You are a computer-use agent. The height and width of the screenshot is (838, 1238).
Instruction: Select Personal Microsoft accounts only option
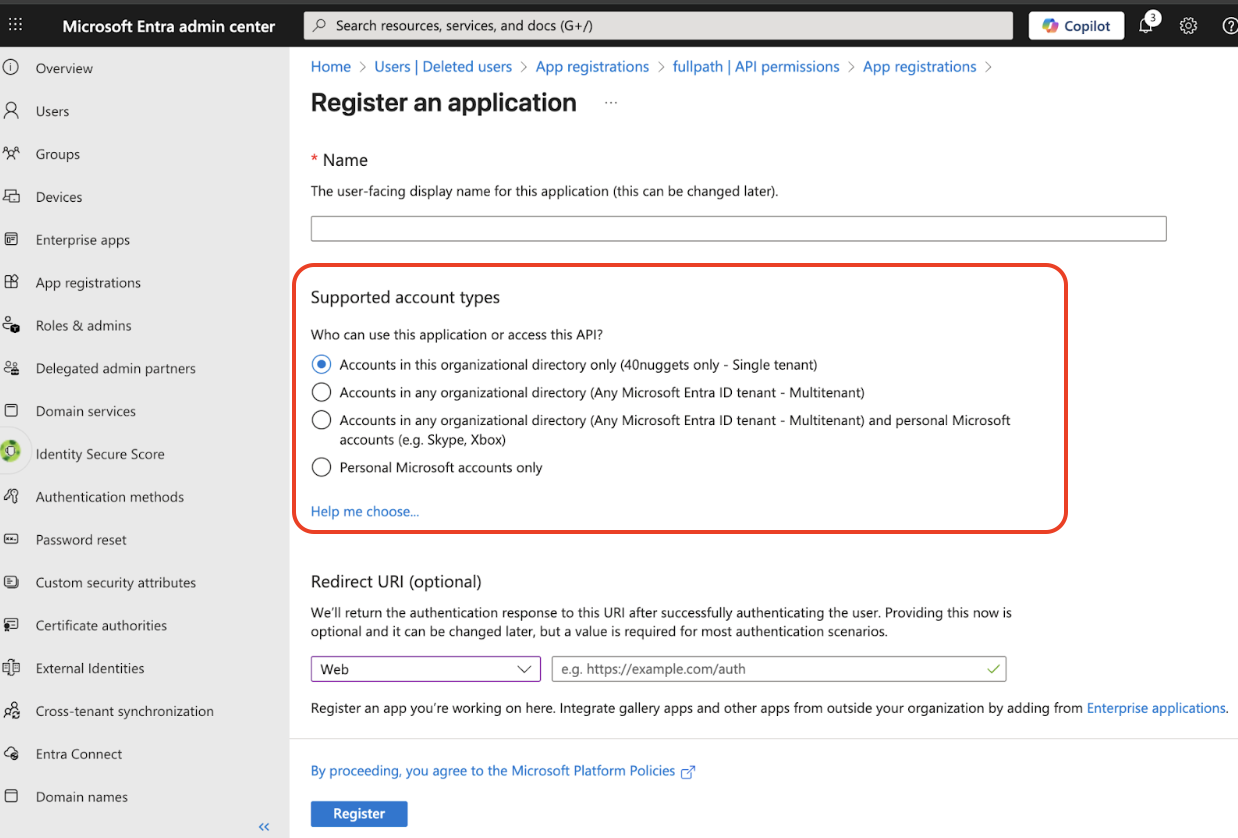[x=321, y=467]
